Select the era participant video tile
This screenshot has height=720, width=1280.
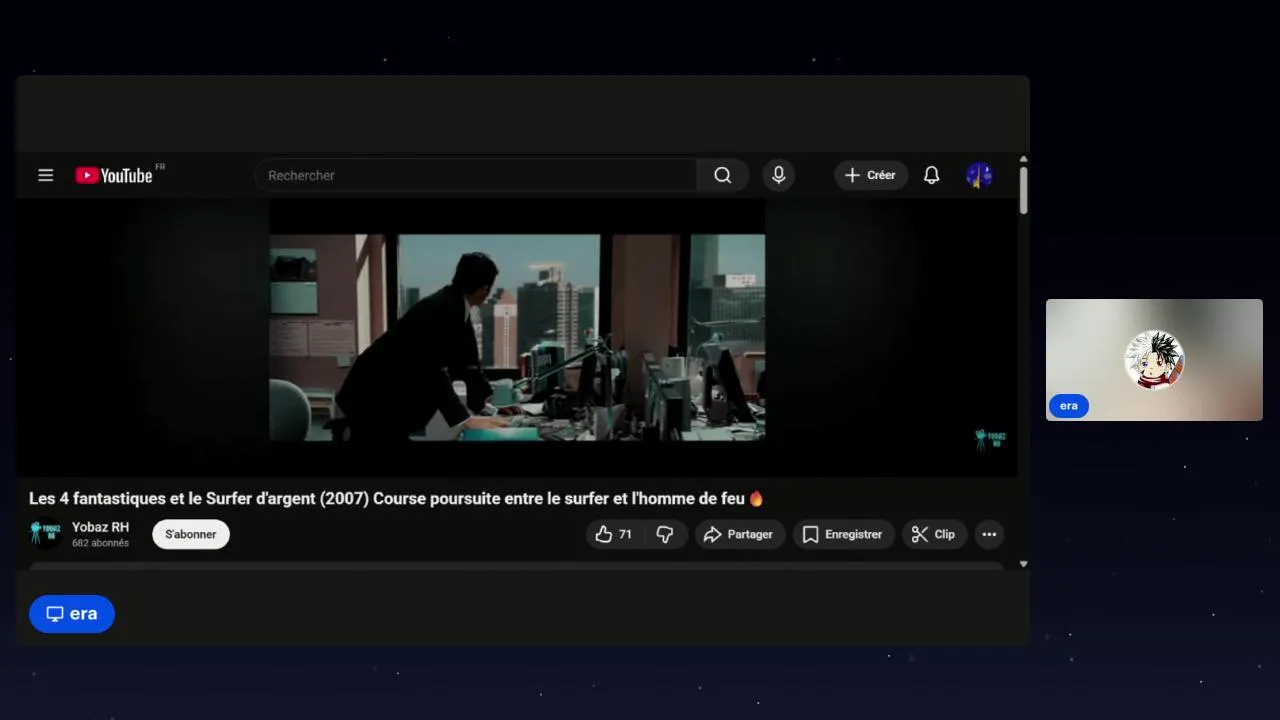[x=1154, y=360]
